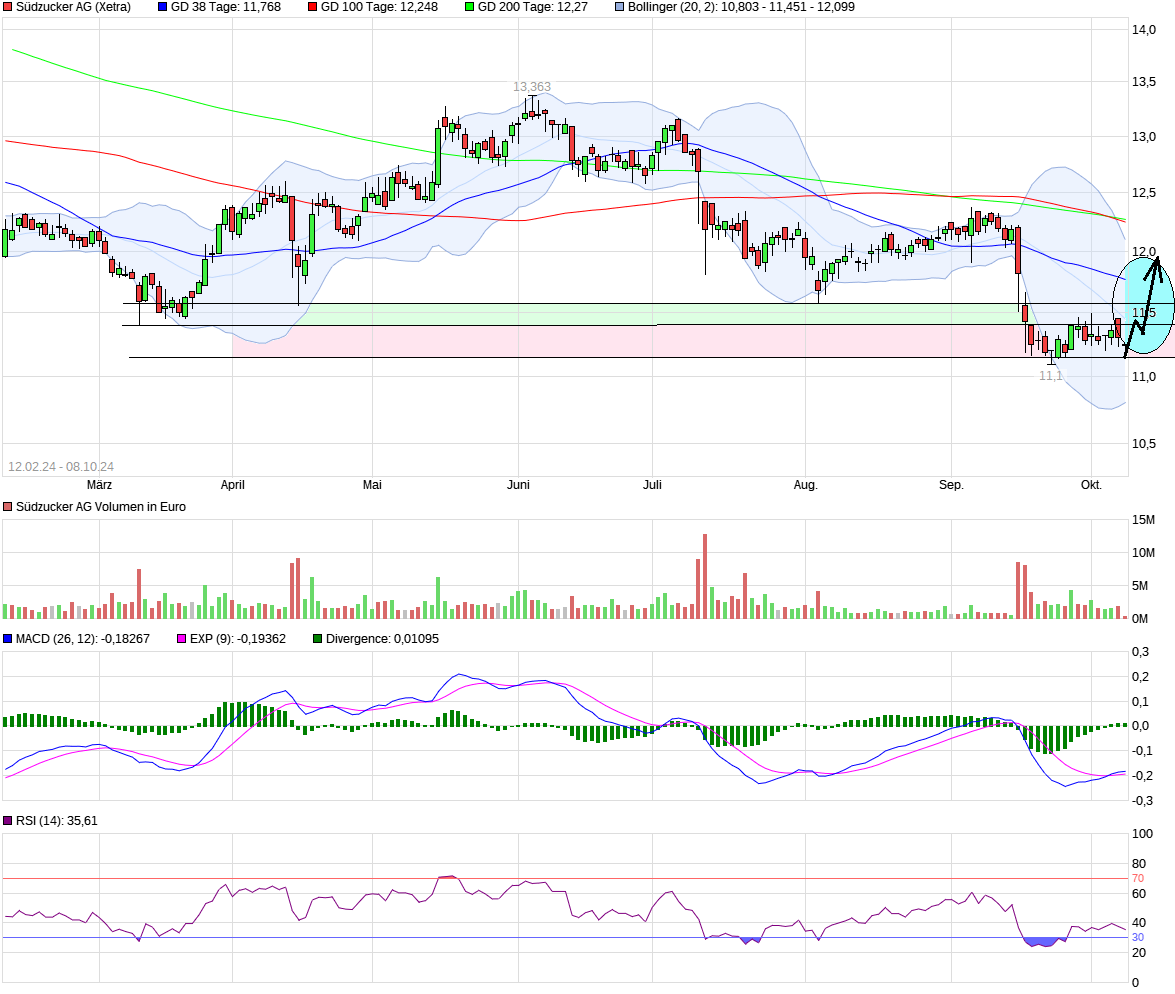1175x994 pixels.
Task: Click the green GD 200 Tage legend square
Action: (x=469, y=7)
